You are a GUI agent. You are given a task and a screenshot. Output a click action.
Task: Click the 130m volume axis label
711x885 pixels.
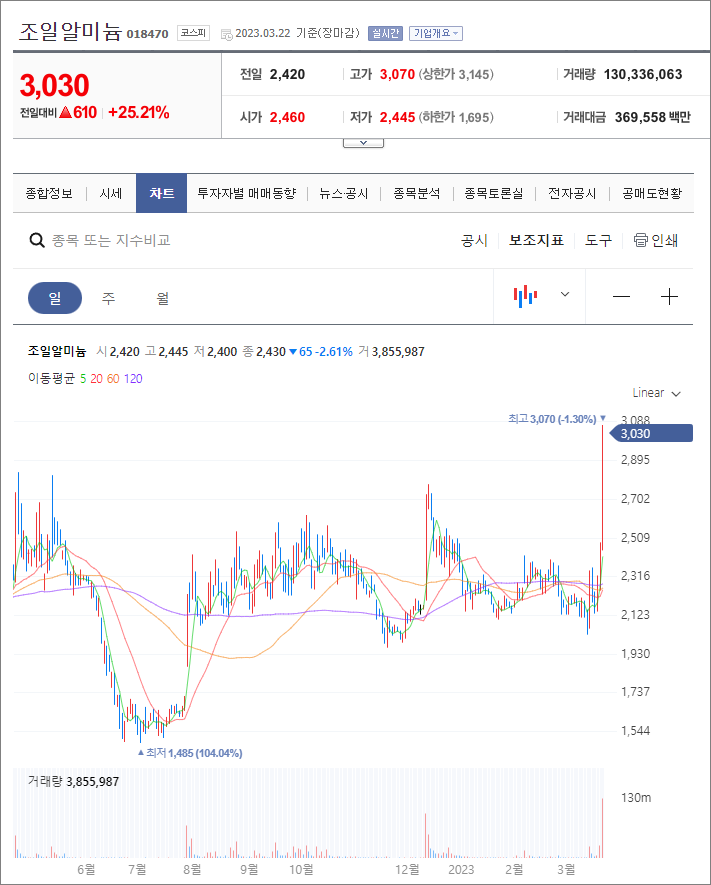[x=636, y=798]
